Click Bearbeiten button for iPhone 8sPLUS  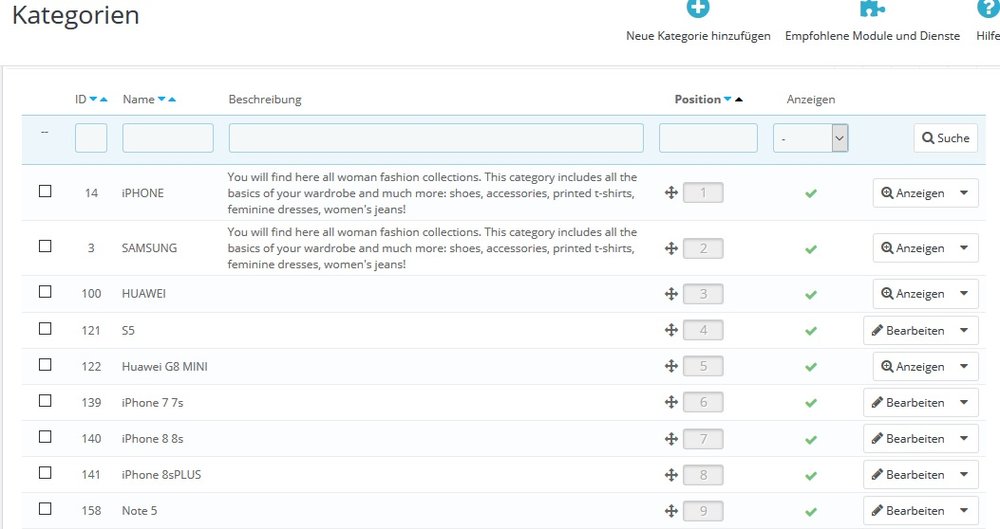tap(908, 475)
